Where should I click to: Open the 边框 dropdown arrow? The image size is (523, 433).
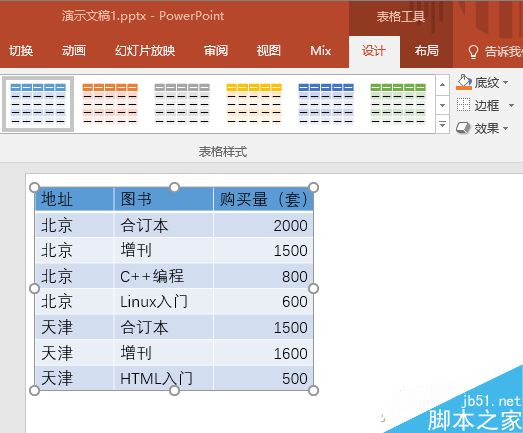tap(511, 105)
